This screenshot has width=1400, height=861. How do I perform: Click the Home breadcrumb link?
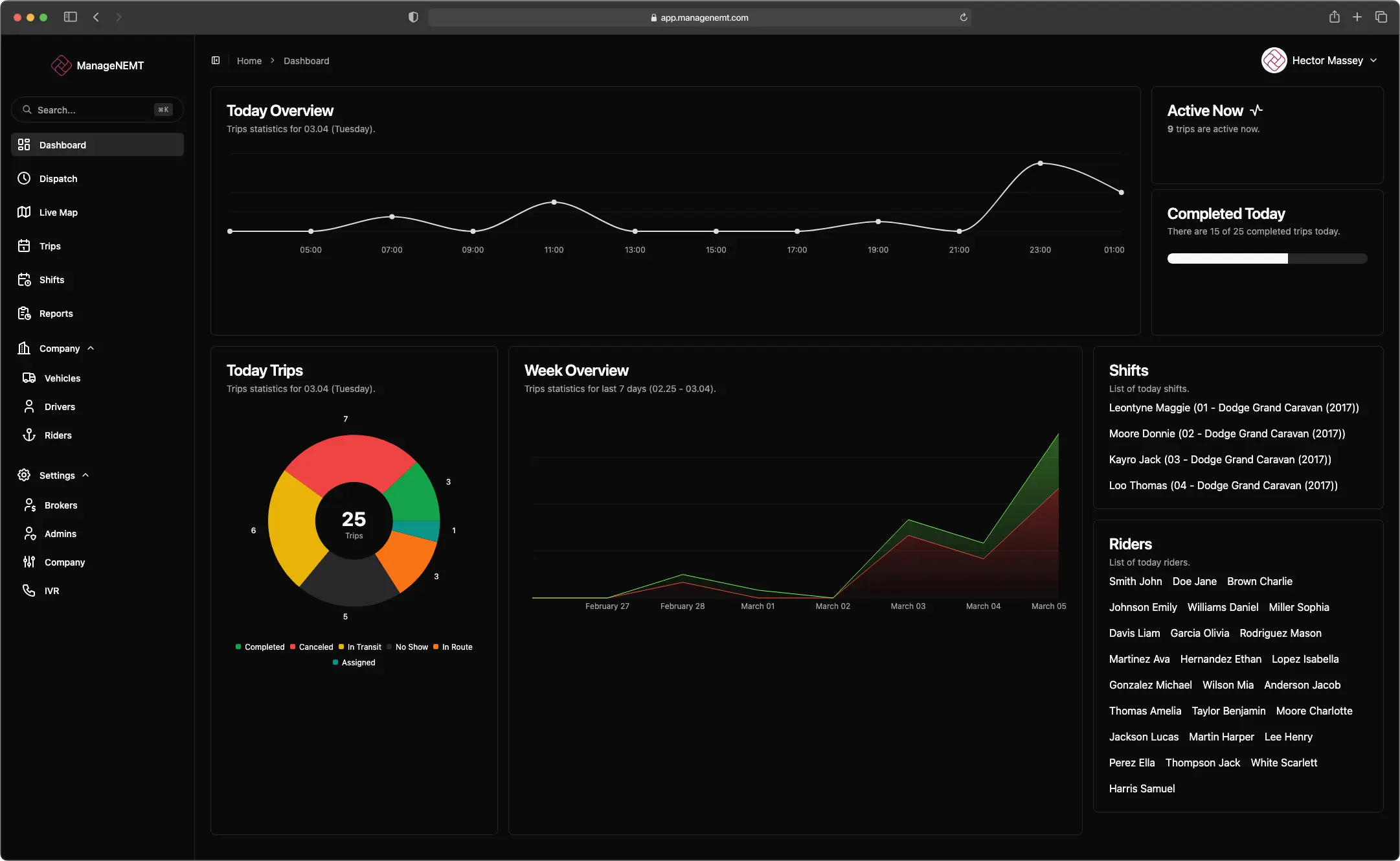point(249,60)
